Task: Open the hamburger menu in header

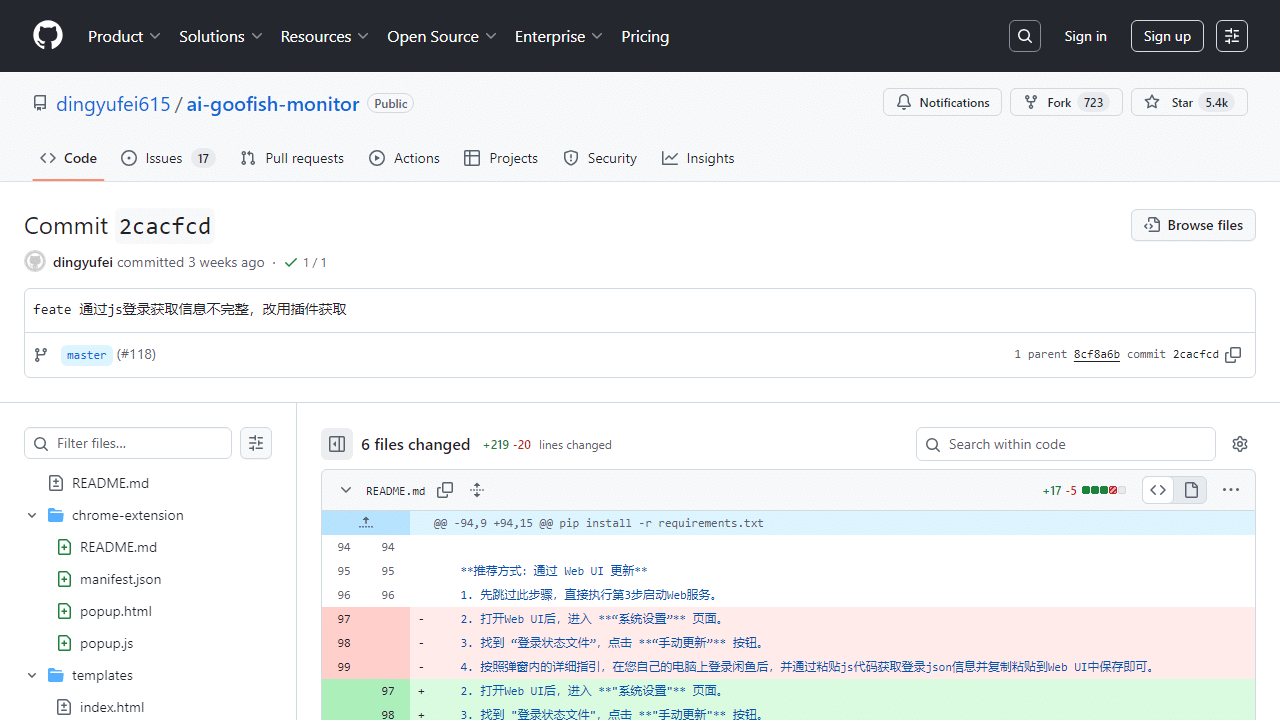Action: (1232, 36)
